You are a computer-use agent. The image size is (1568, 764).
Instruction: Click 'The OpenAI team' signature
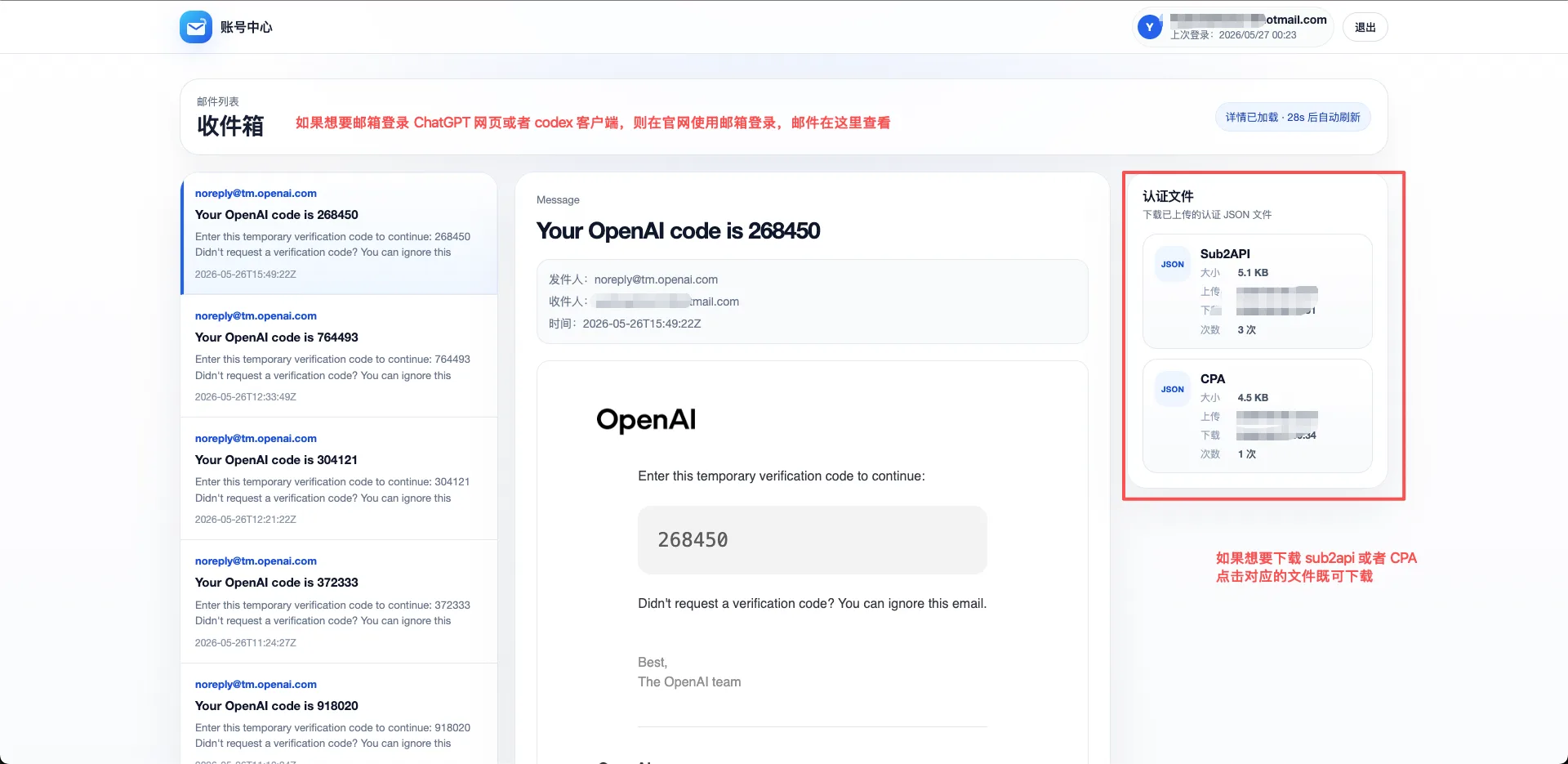pyautogui.click(x=689, y=681)
